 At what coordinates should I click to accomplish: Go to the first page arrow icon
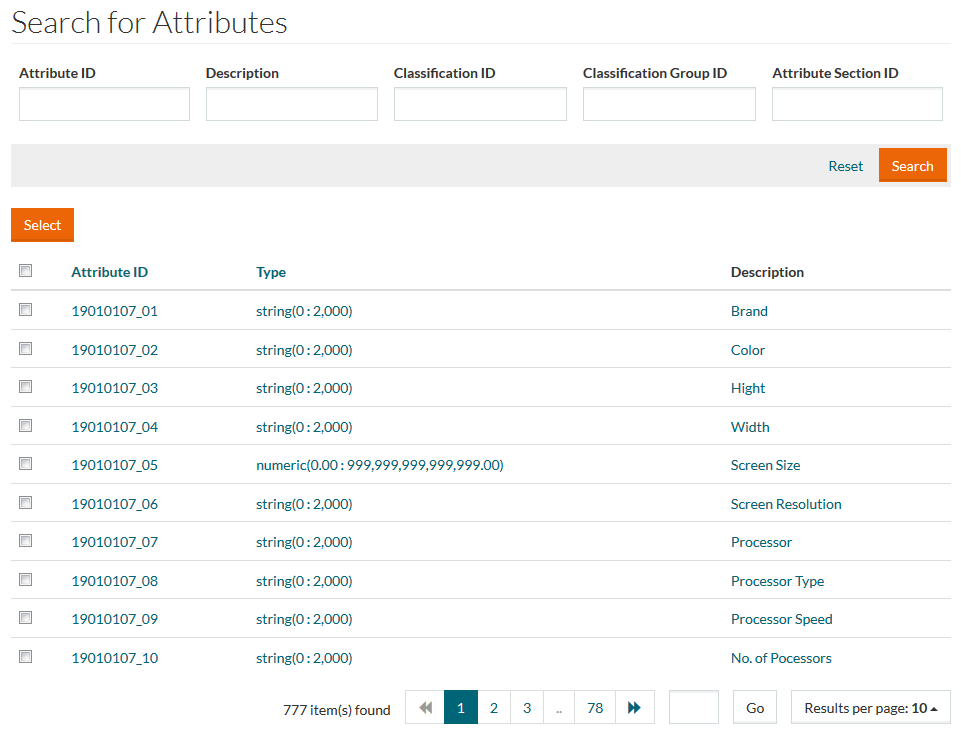tap(425, 708)
